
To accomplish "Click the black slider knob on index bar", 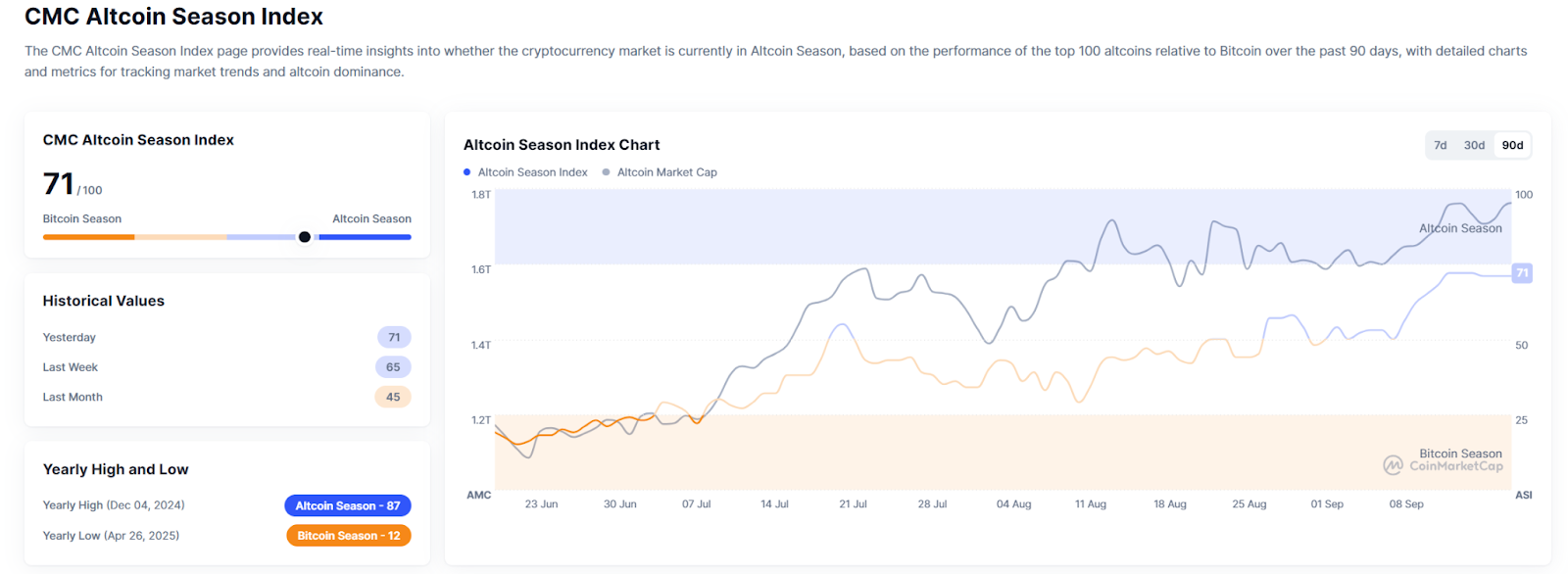I will click(x=305, y=237).
